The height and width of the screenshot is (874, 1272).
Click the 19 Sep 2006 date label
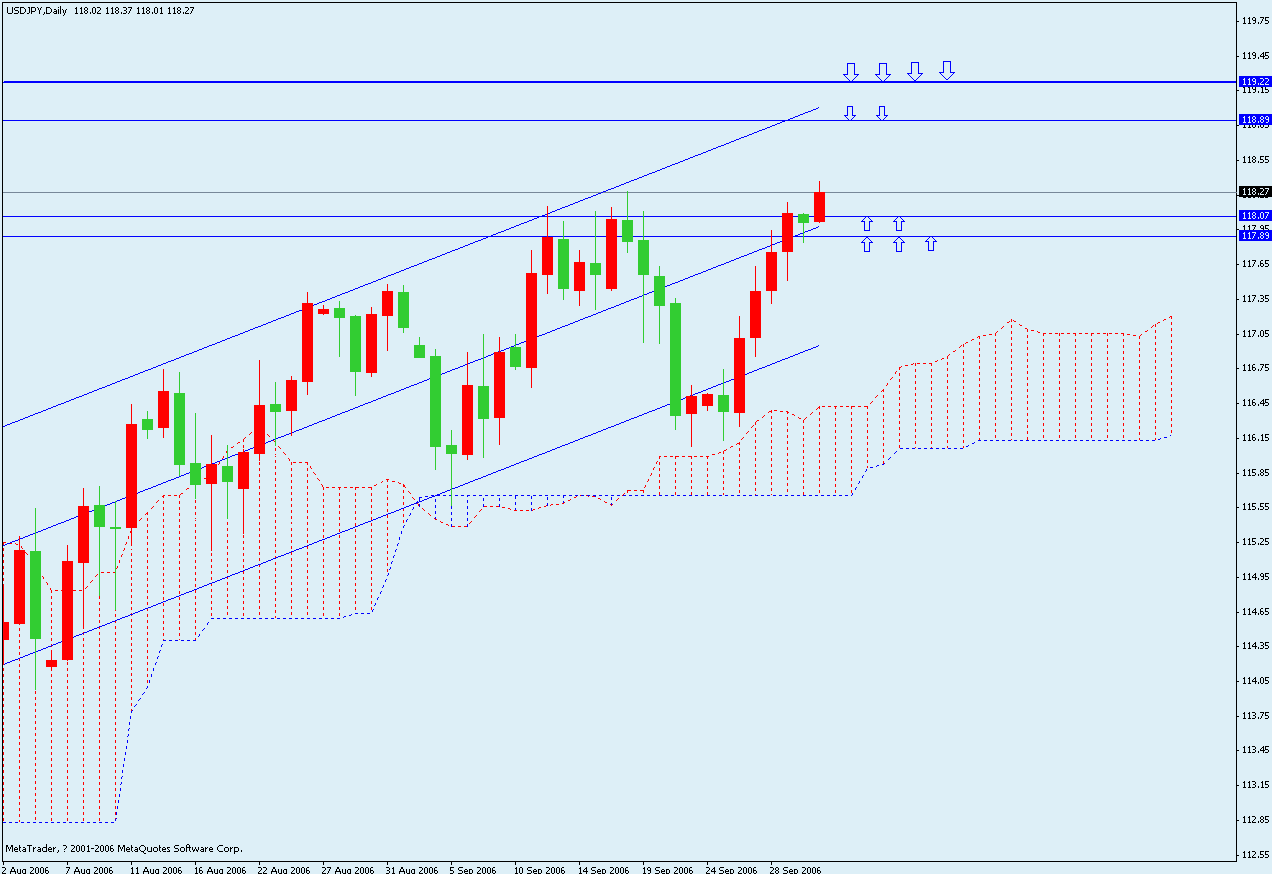point(667,870)
